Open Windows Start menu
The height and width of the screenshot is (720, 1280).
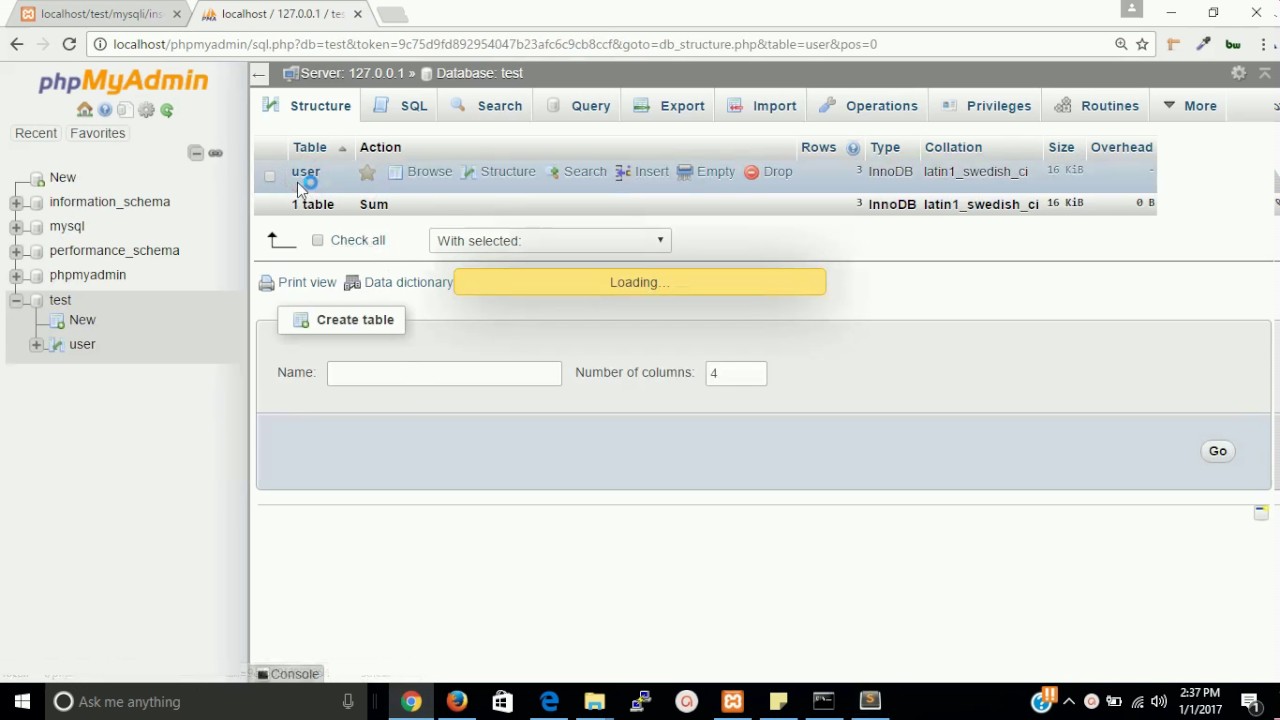point(22,701)
